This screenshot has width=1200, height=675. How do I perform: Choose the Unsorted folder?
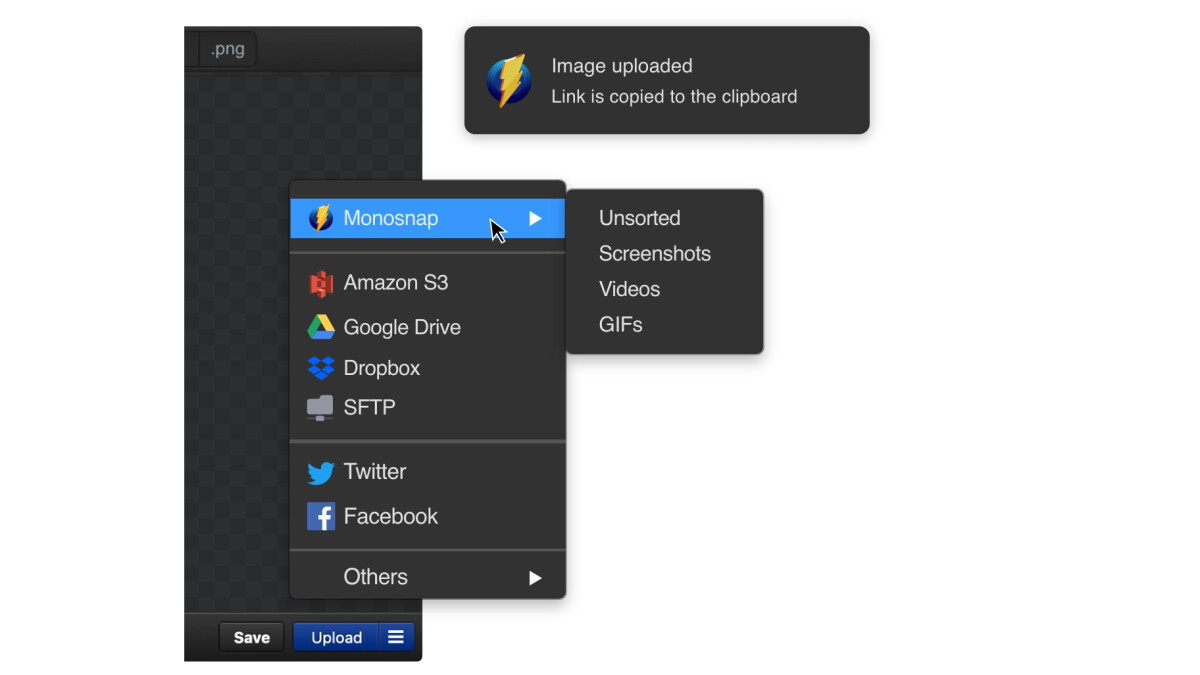pos(639,218)
